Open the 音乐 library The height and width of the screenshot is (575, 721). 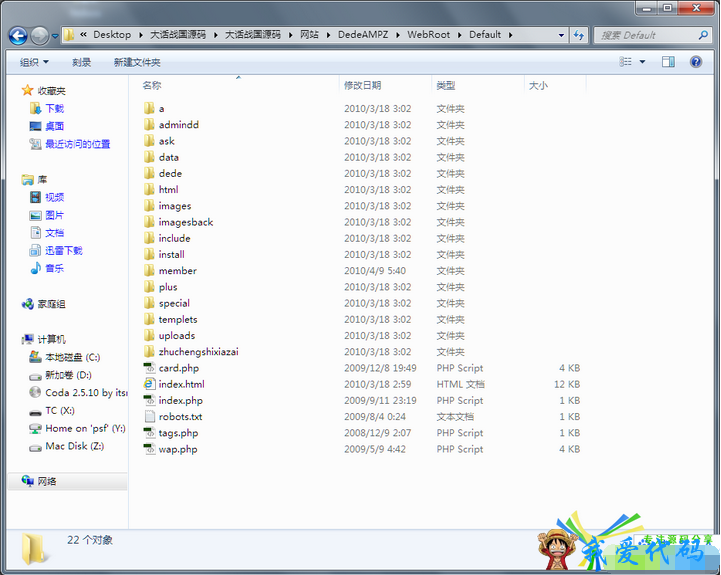click(55, 268)
